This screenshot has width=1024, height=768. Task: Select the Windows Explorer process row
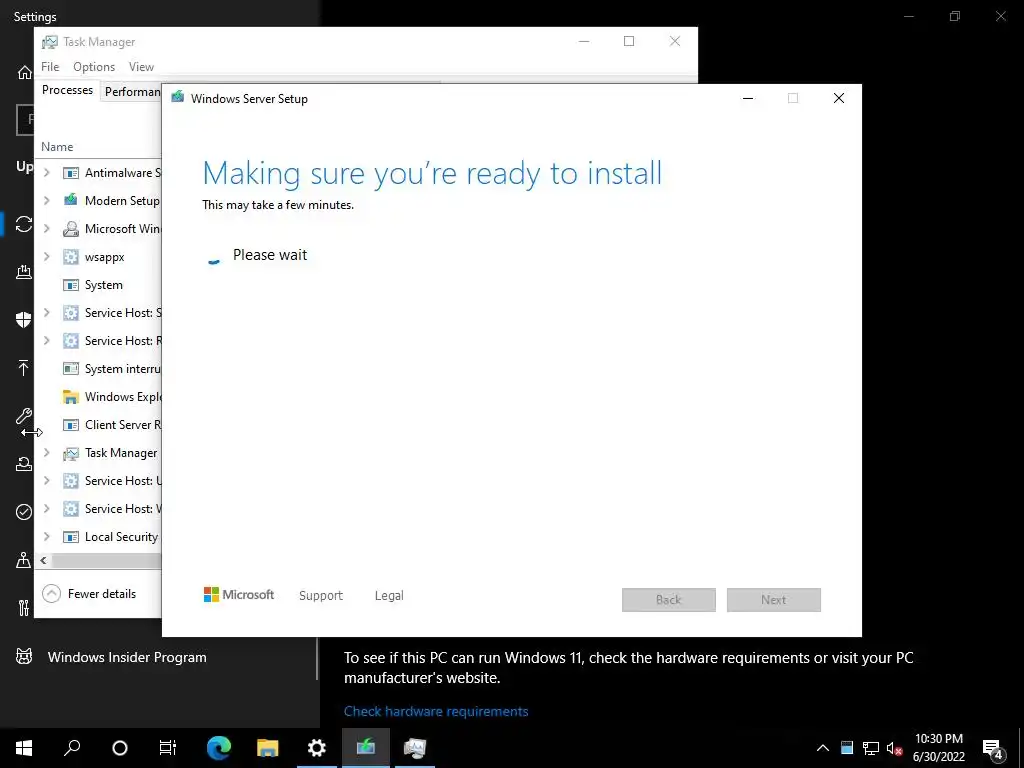pyautogui.click(x=98, y=397)
